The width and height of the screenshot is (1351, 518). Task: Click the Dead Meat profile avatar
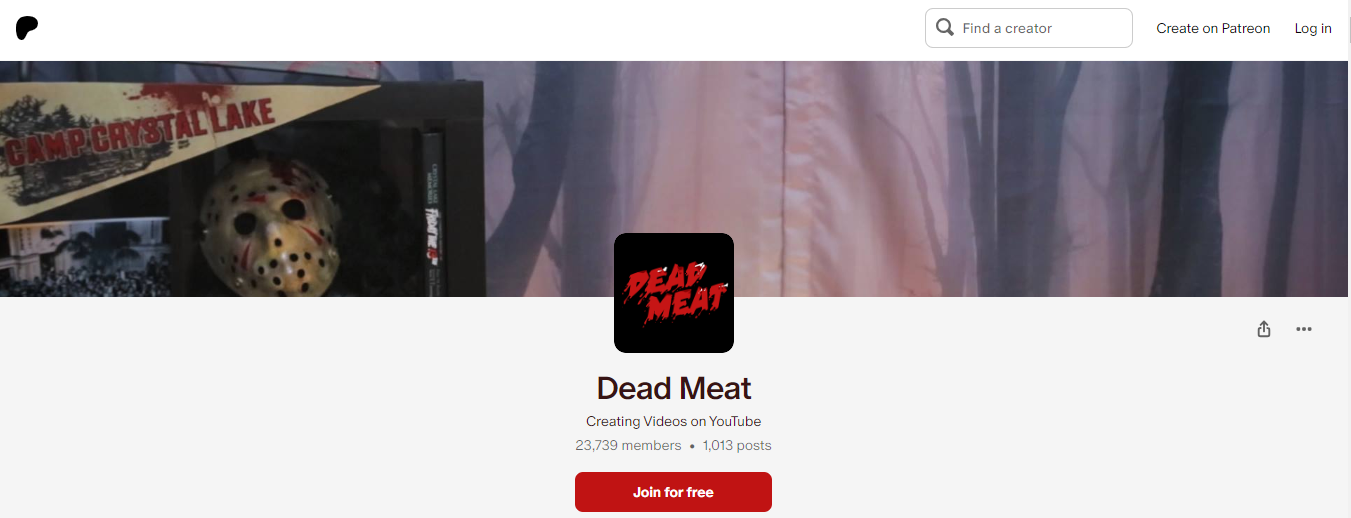(674, 293)
